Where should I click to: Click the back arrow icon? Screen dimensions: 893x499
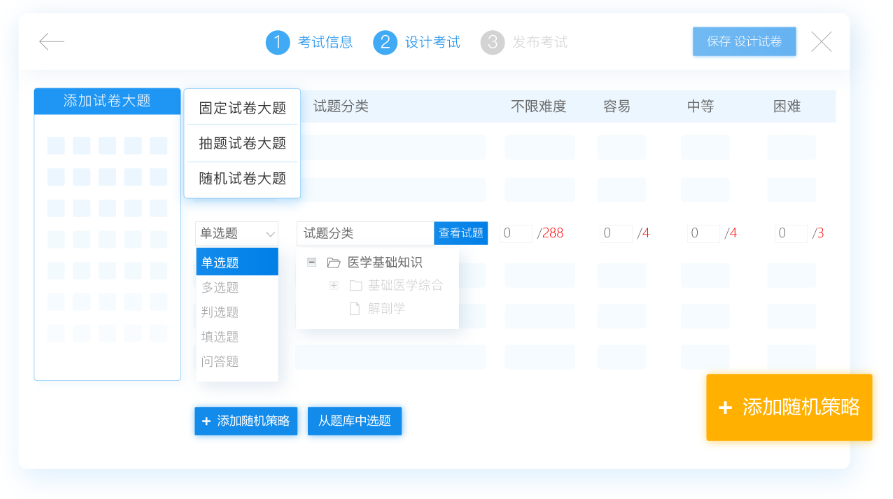[51, 42]
